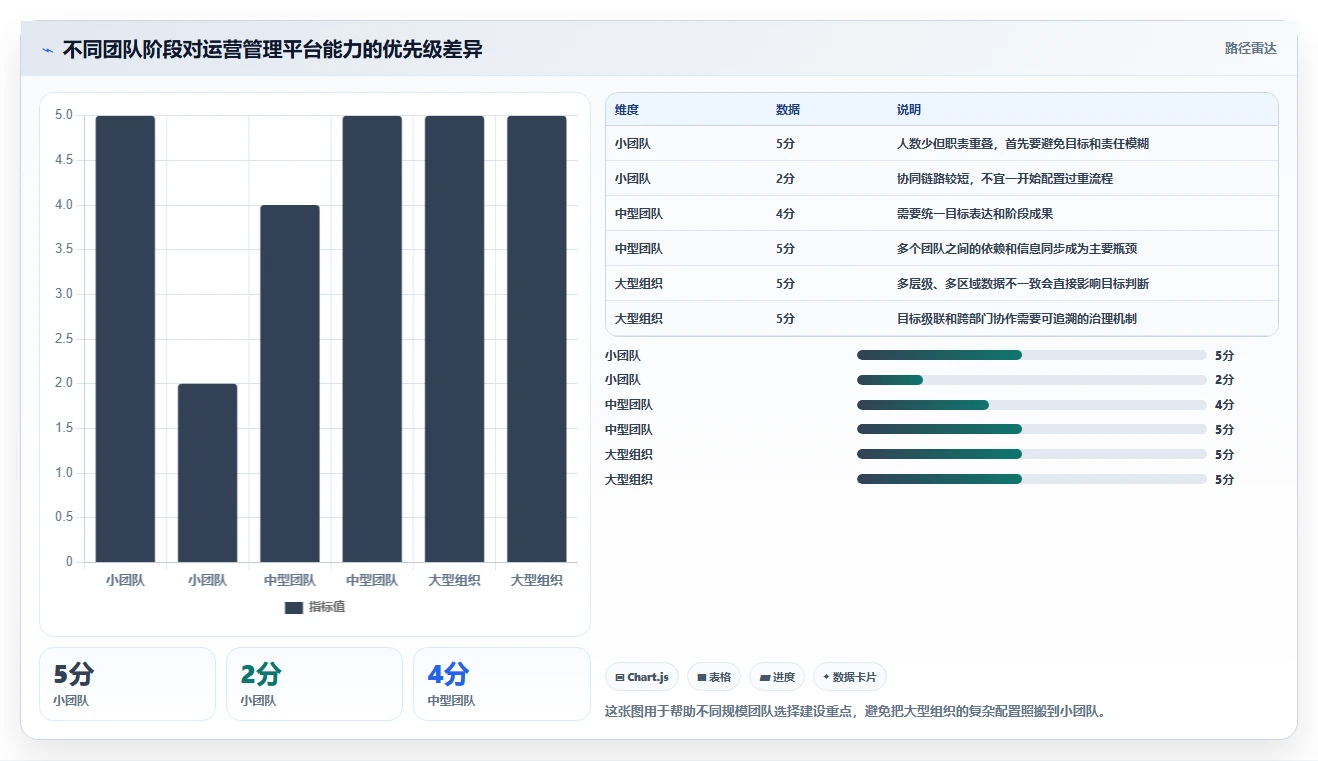This screenshot has width=1318, height=761.
Task: Click the 4分 value beside the progress bars
Action: click(x=1224, y=405)
